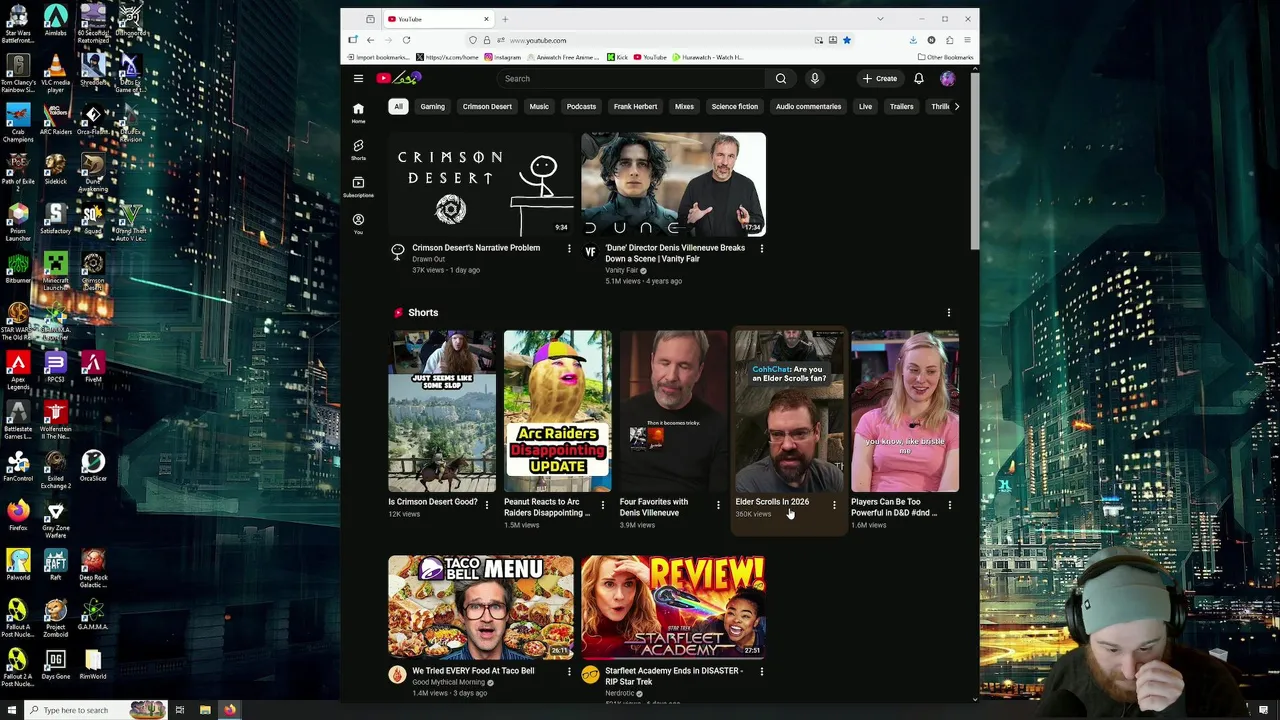
Task: Open the Instagram bookmark
Action: click(x=503, y=57)
